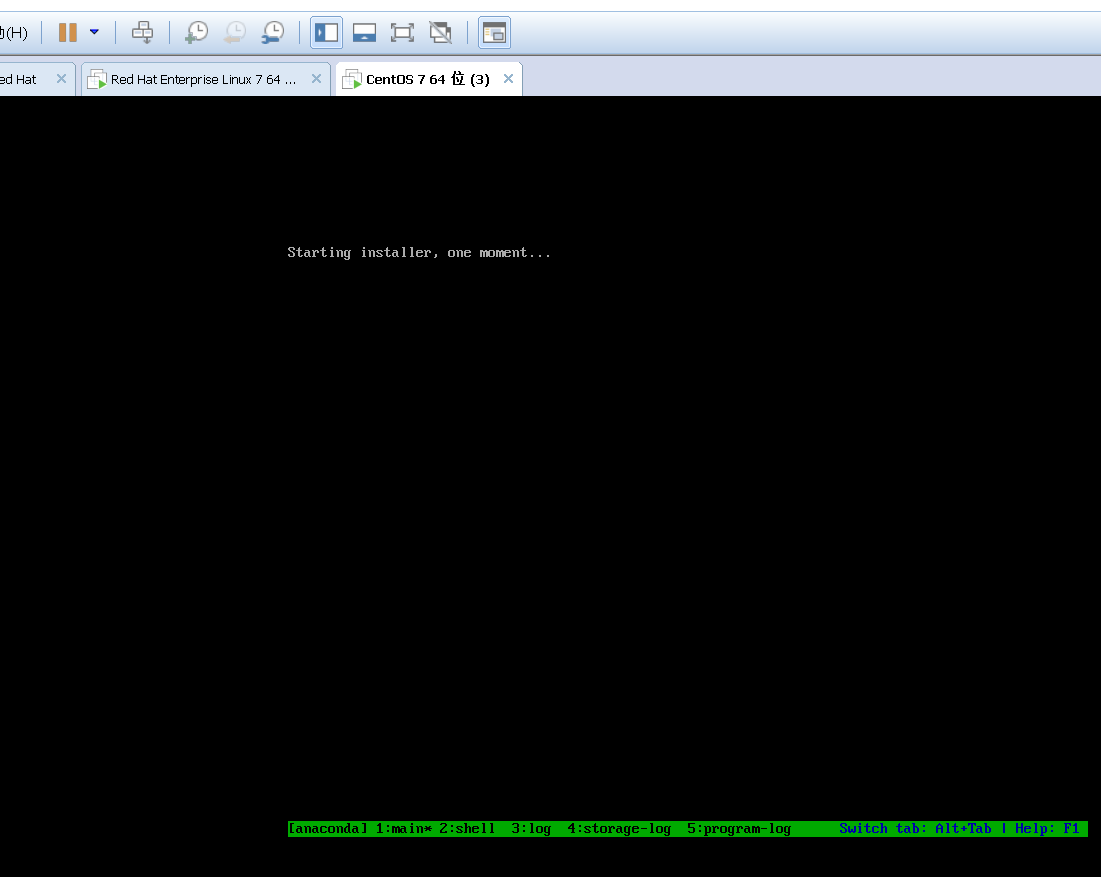Close the Red Hat Enterprise Linux 7 tab

tap(317, 79)
